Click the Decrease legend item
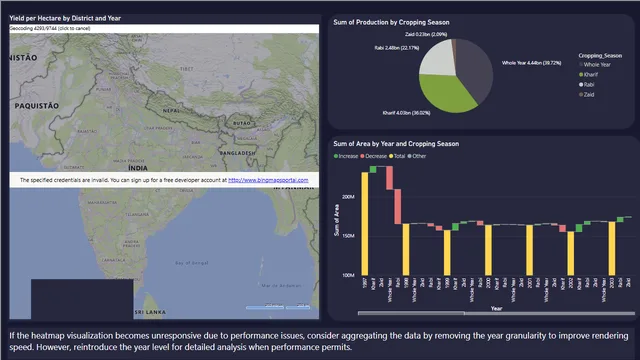 pyautogui.click(x=373, y=156)
